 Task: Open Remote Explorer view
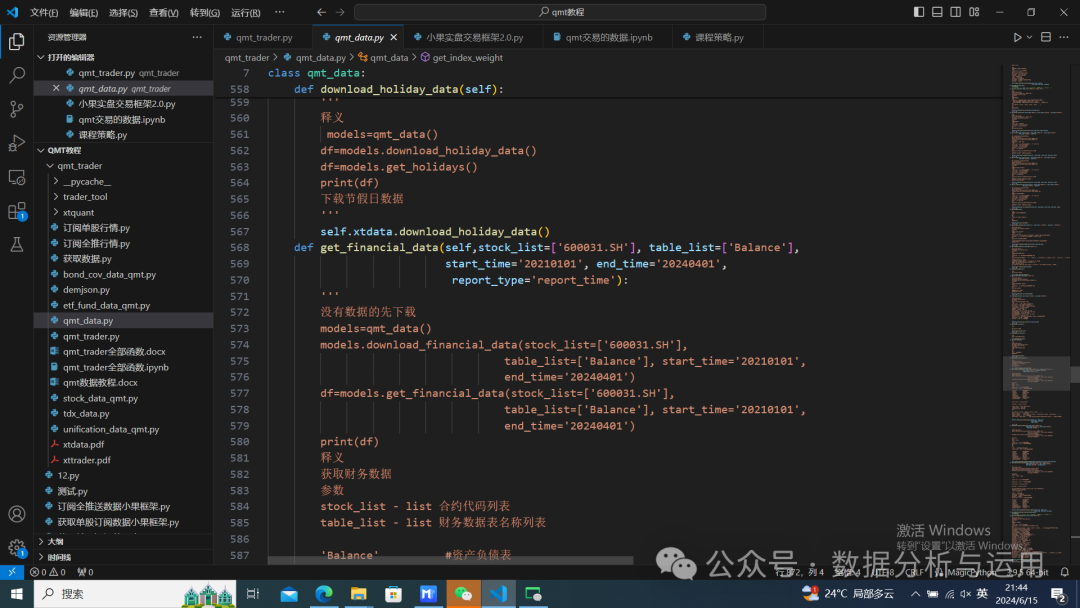click(17, 177)
